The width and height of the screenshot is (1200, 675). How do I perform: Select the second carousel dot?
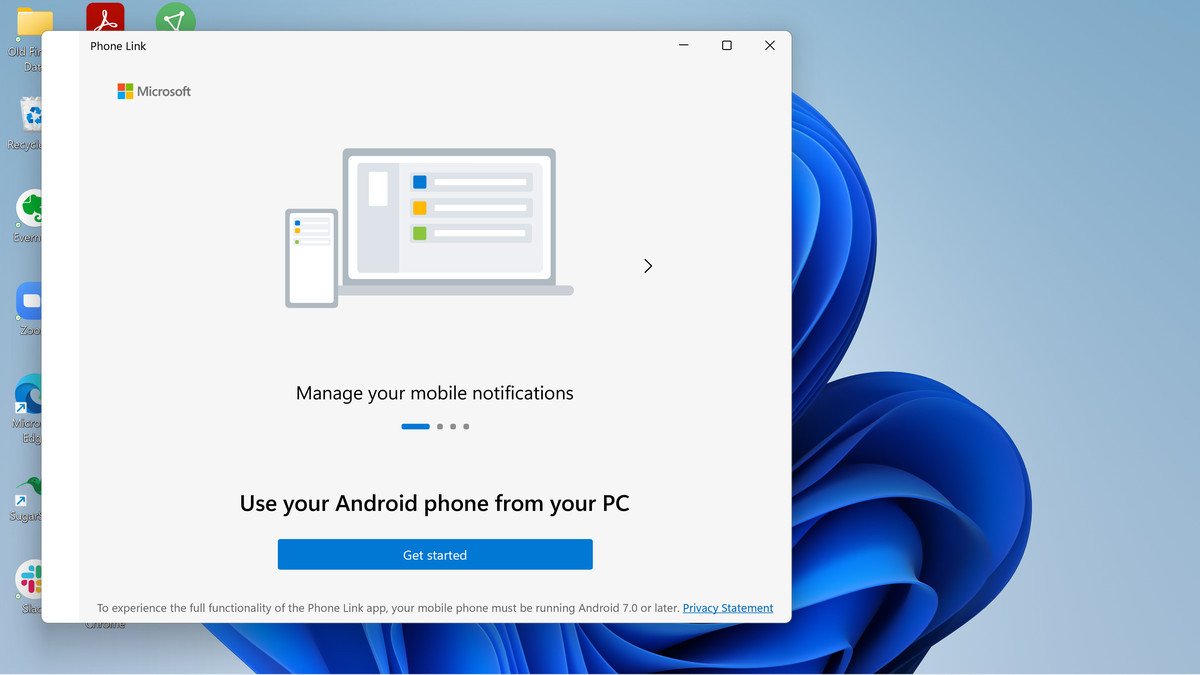tap(438, 426)
